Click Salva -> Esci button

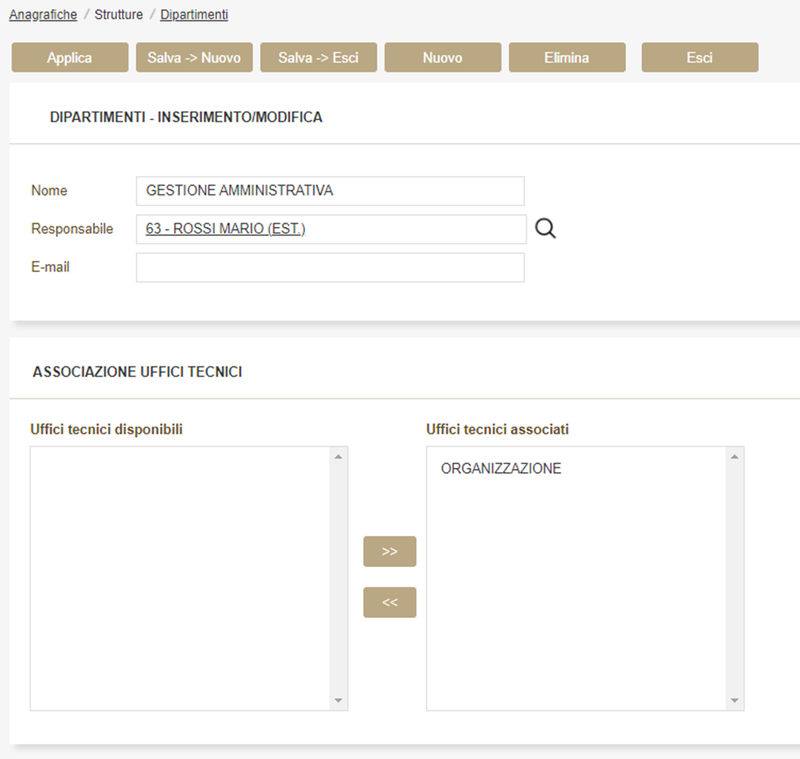pyautogui.click(x=318, y=58)
